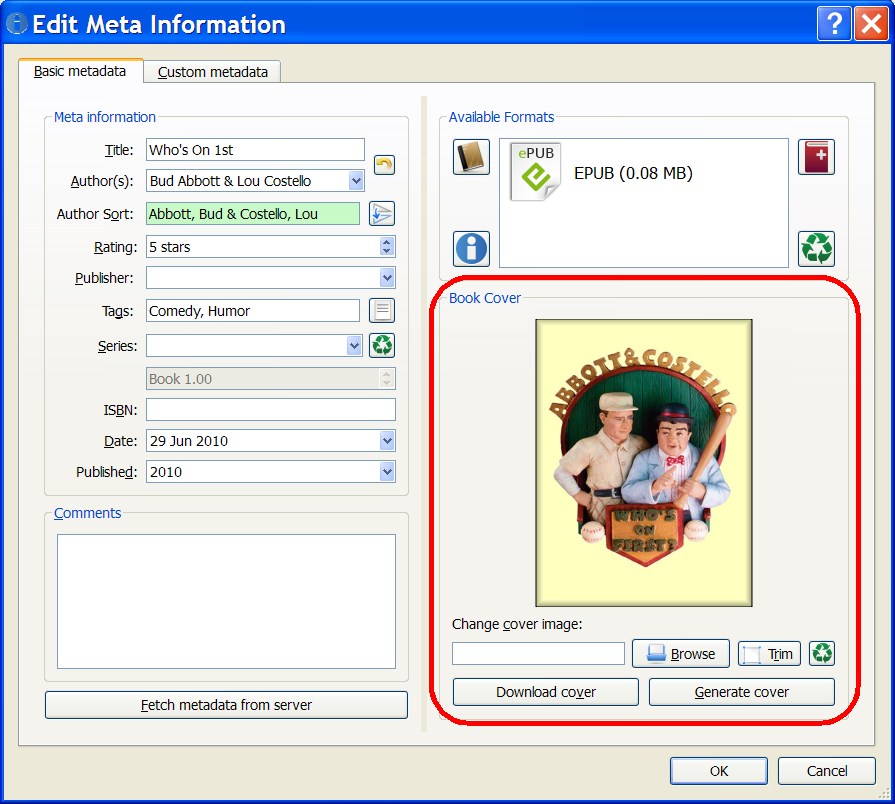Screen dimensions: 895x804
Task: Open the Published date dropdown
Action: click(387, 472)
